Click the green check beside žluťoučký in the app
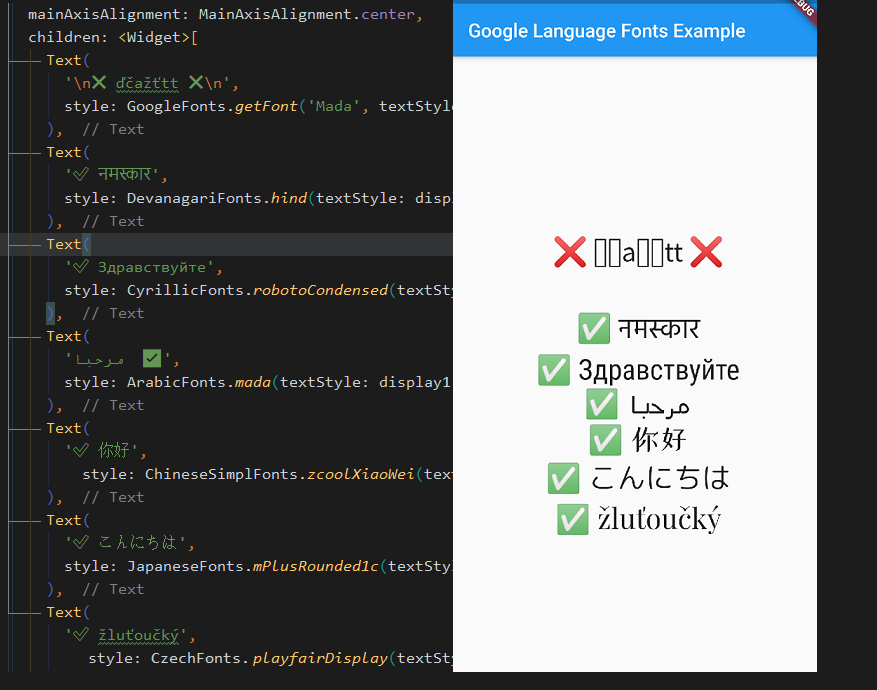The width and height of the screenshot is (877, 690). click(x=572, y=519)
